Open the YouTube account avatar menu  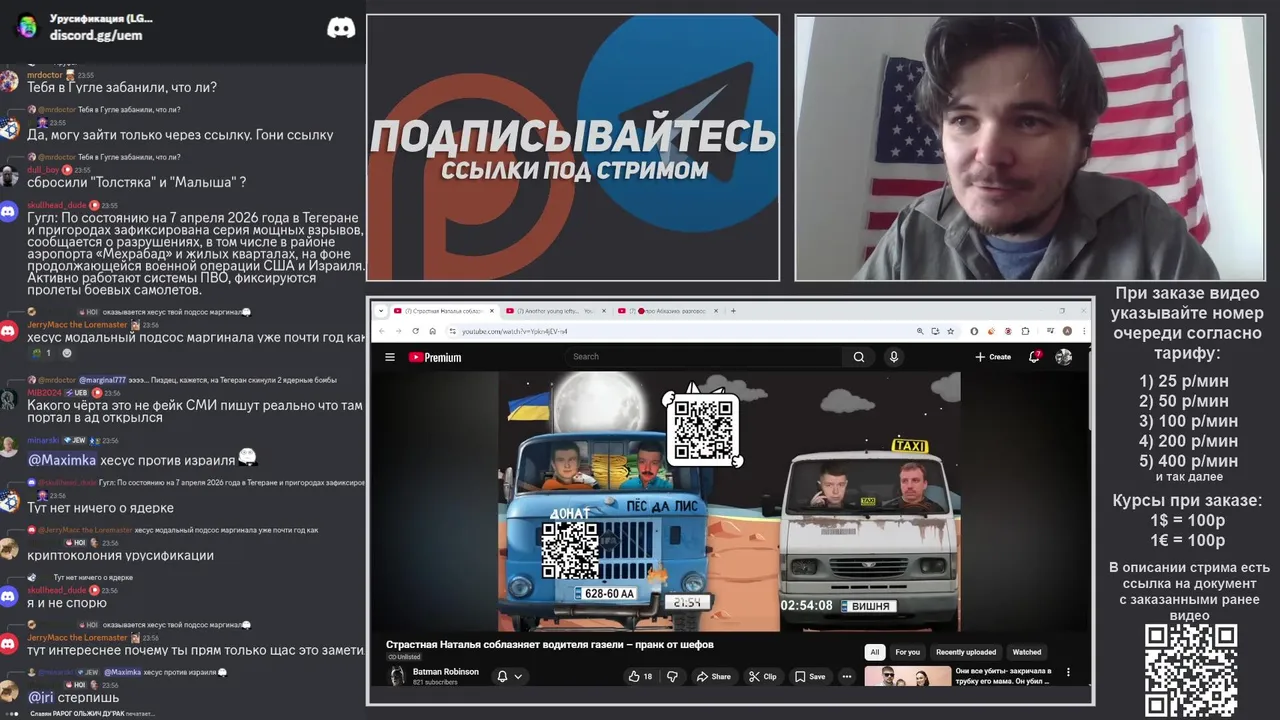[x=1064, y=357]
